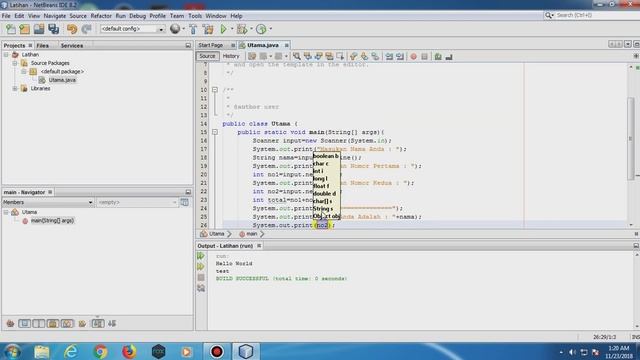
Task: Click the globe browser icon in toolbar
Action: (x=175, y=29)
